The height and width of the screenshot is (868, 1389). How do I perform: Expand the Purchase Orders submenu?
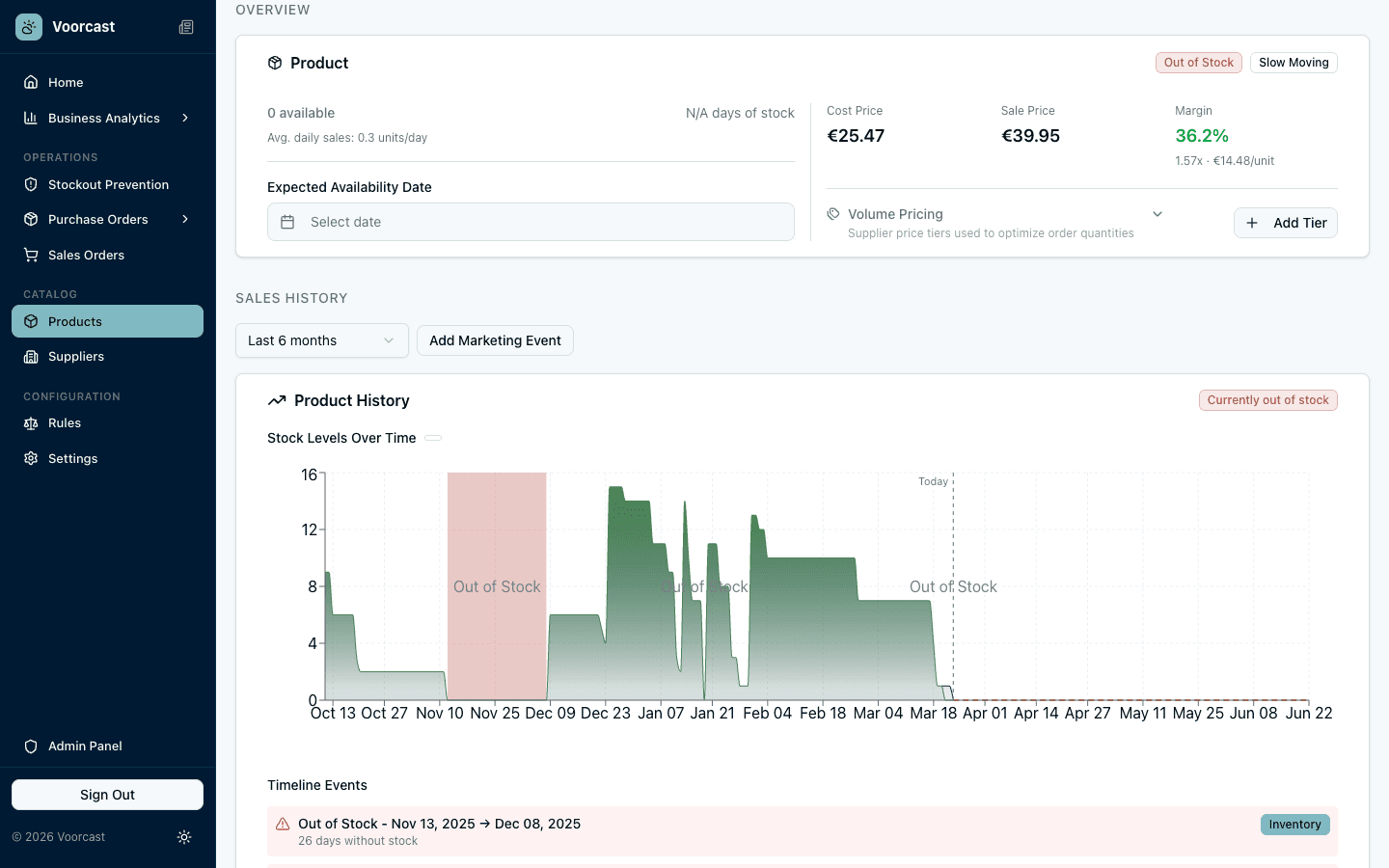tap(185, 219)
